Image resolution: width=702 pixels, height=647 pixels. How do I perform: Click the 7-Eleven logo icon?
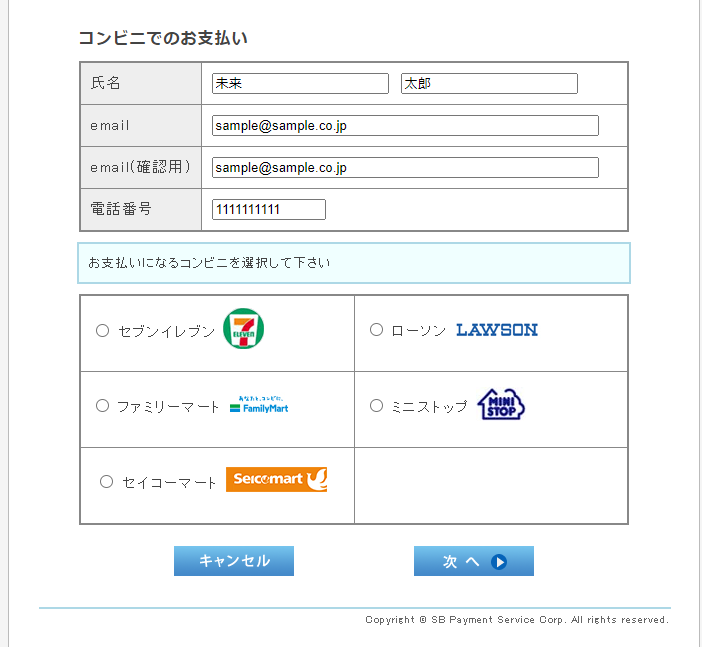pos(243,329)
